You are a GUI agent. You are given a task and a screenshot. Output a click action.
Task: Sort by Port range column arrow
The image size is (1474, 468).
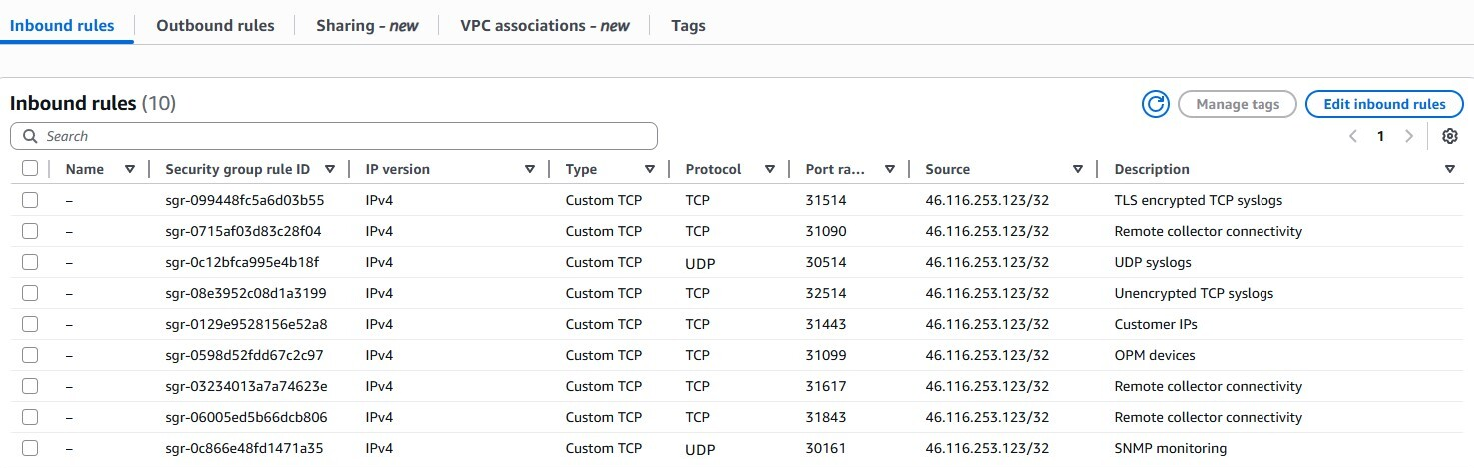(x=889, y=169)
